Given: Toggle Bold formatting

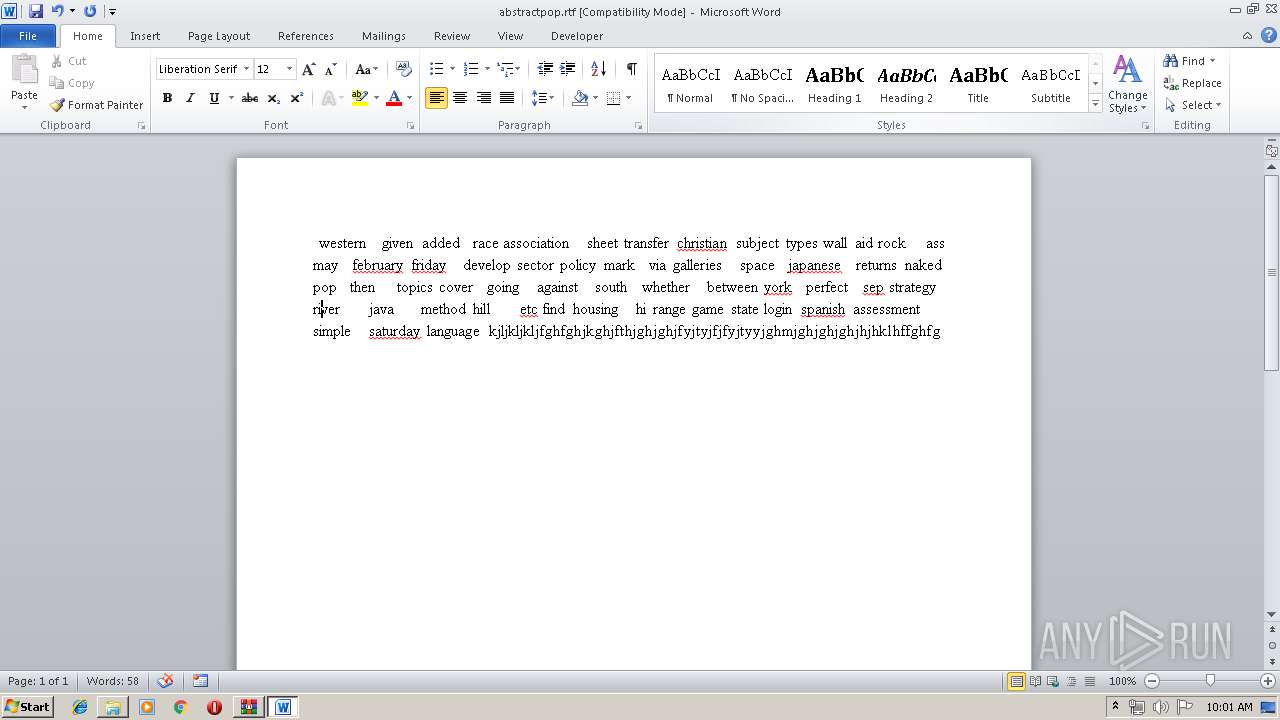Looking at the screenshot, I should tap(167, 98).
